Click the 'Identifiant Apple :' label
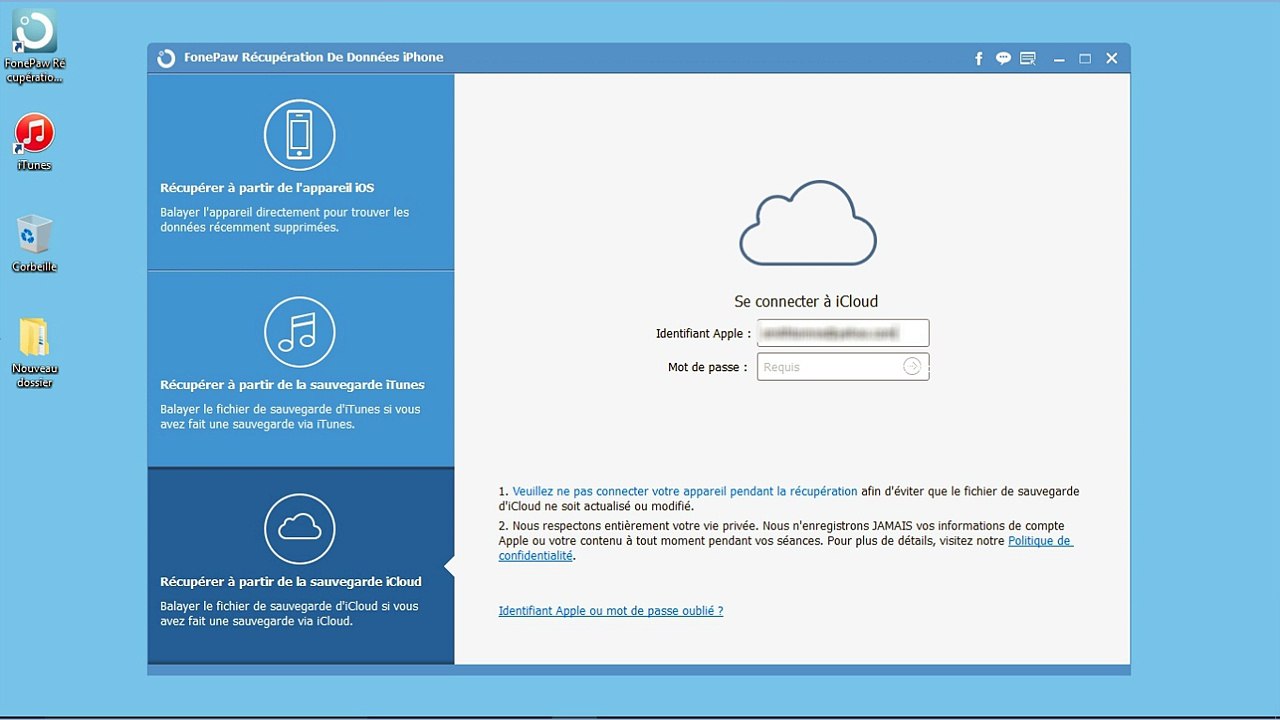 pos(704,333)
